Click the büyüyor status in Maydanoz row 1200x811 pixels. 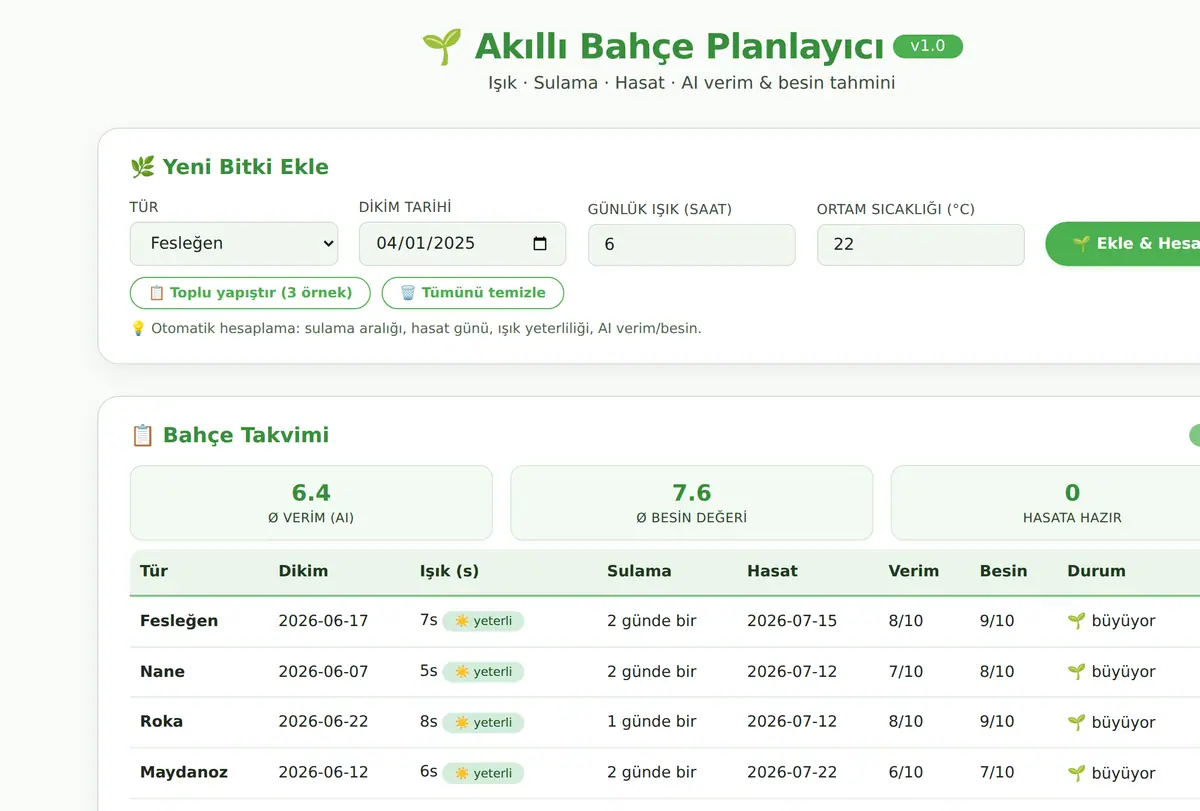(x=1111, y=773)
